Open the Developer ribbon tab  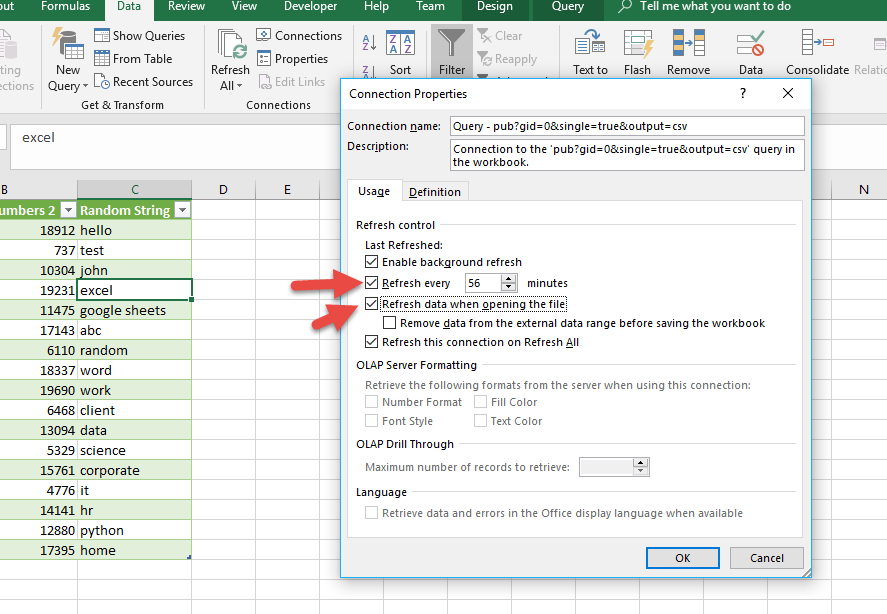pyautogui.click(x=311, y=6)
